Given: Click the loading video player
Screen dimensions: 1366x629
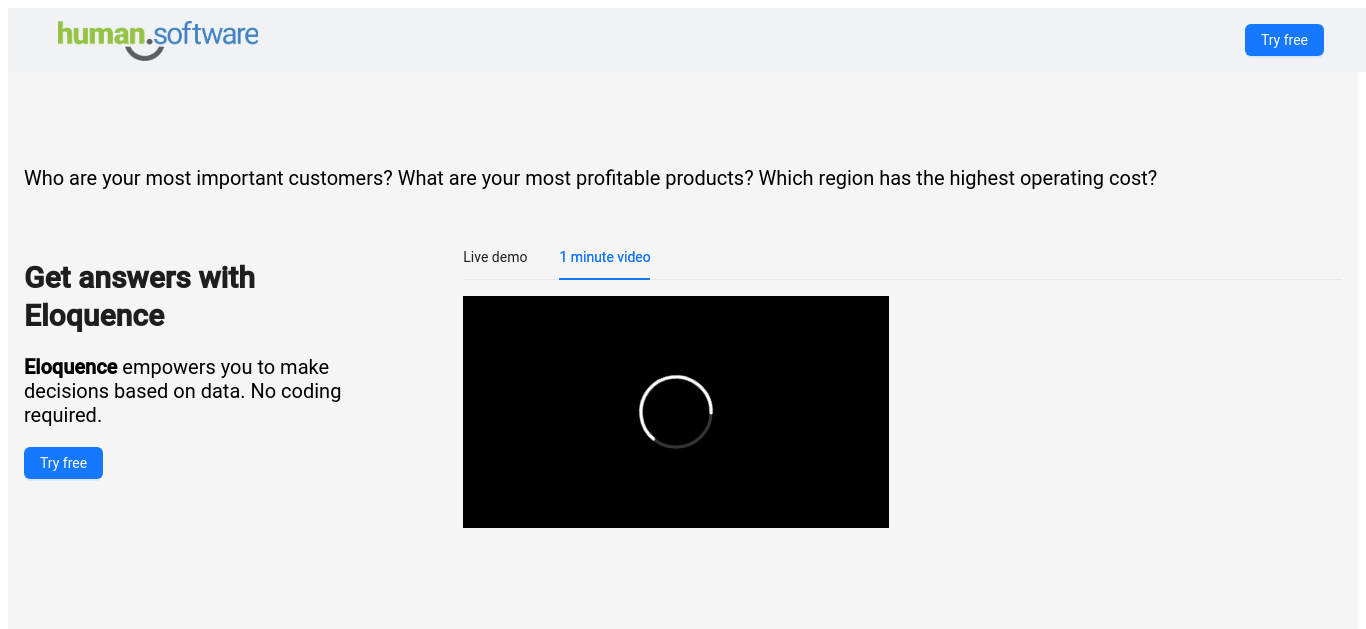Looking at the screenshot, I should (x=676, y=412).
